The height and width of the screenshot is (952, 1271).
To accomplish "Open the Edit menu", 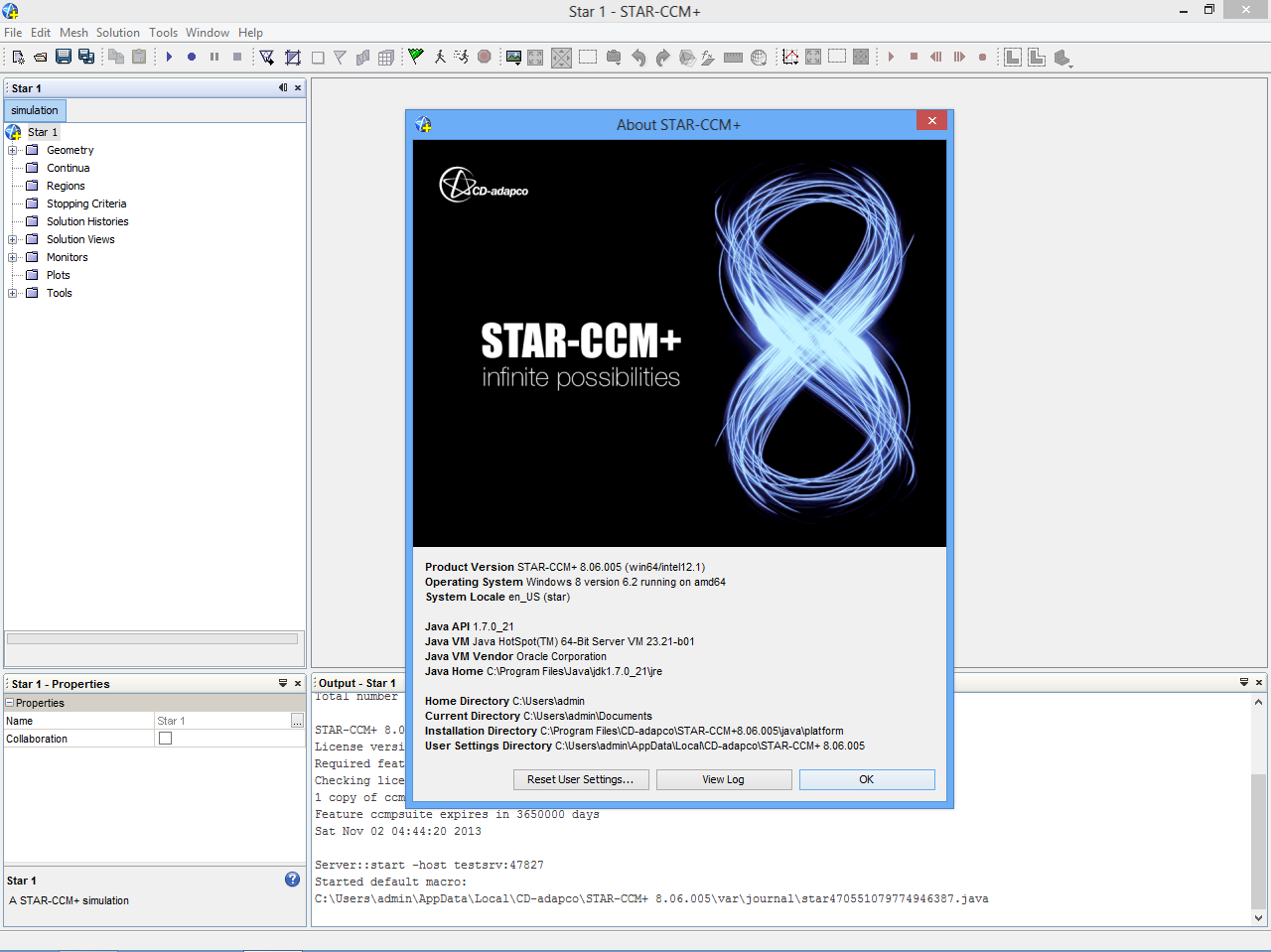I will click(41, 33).
